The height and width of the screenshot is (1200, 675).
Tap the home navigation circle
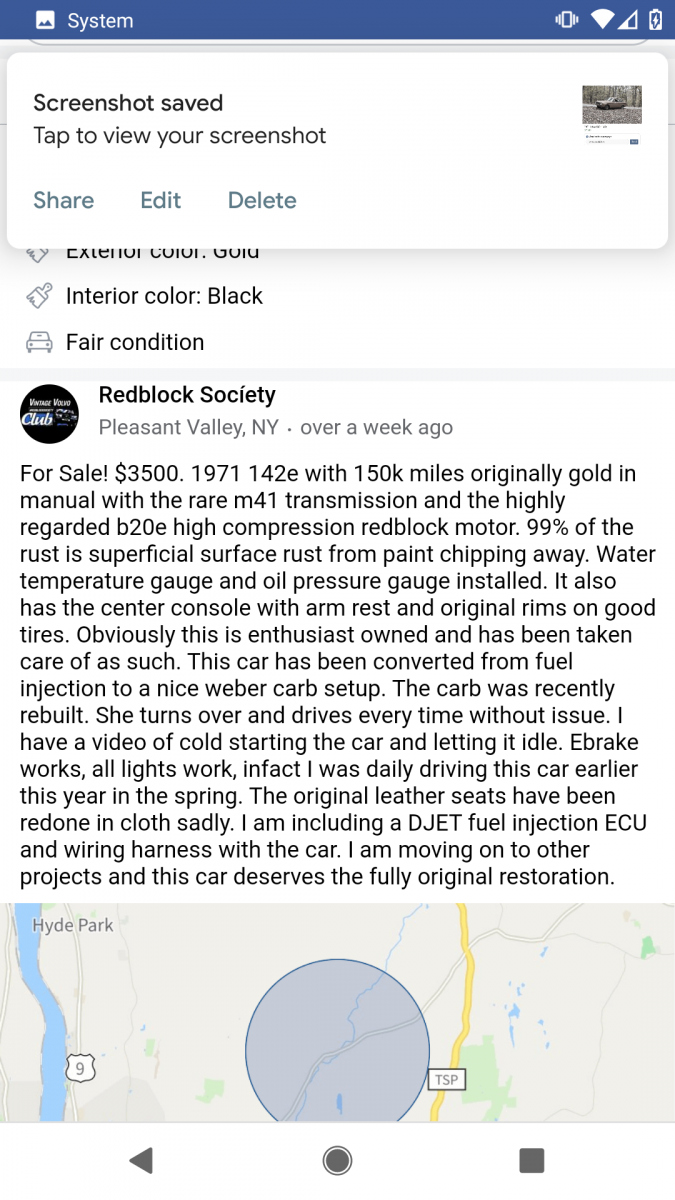[337, 1159]
